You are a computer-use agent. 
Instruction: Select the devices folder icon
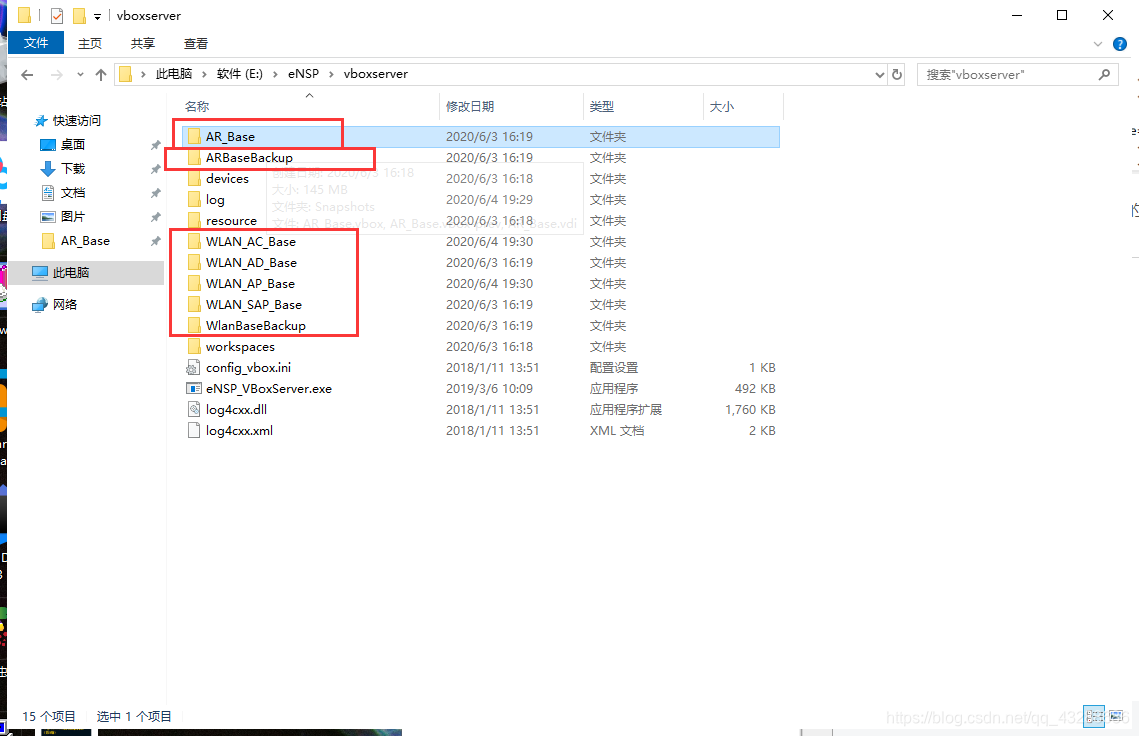[x=194, y=179]
